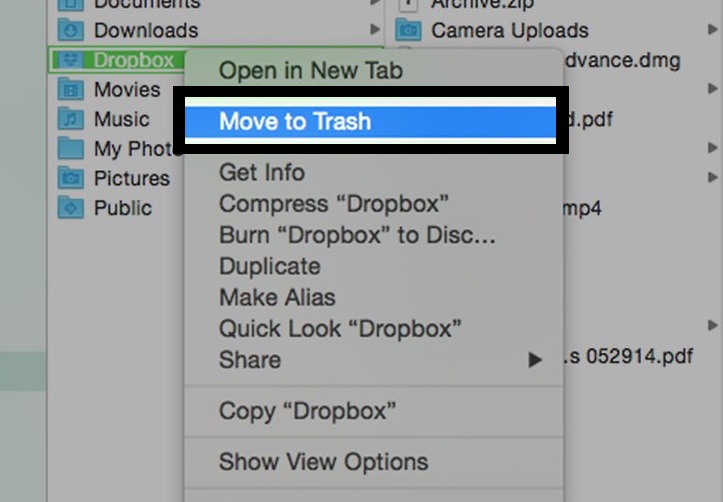Open the Share submenu

[373, 360]
